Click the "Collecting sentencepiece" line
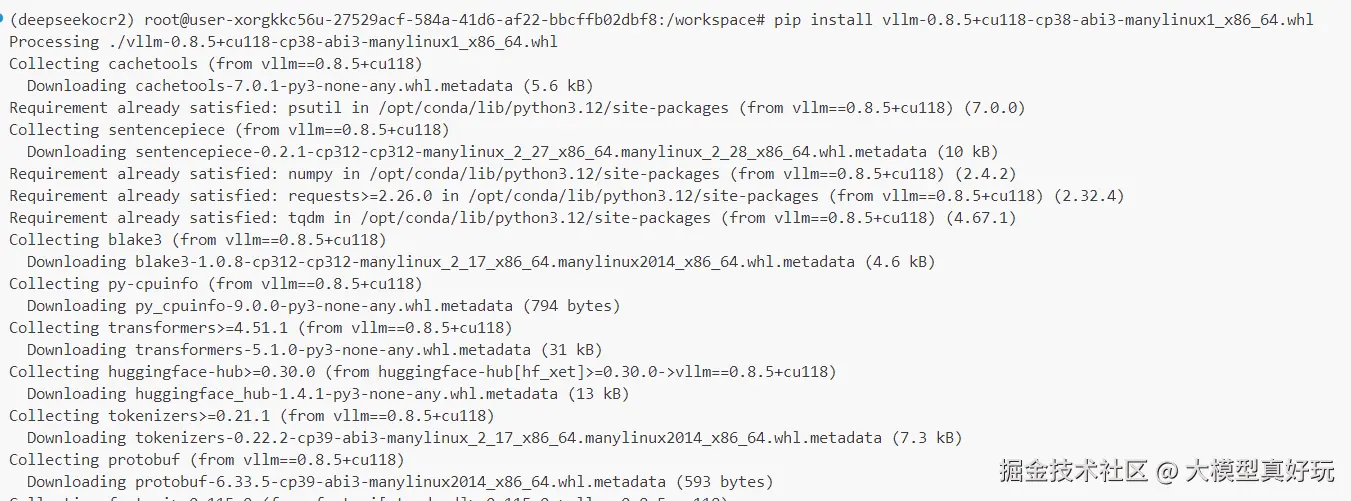 tap(229, 130)
